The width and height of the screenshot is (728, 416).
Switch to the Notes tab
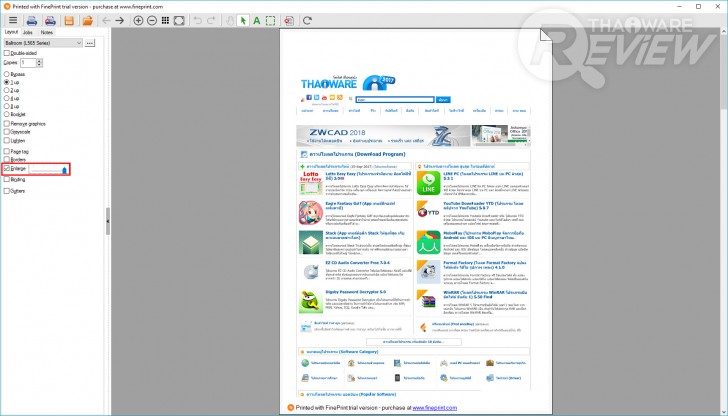(46, 32)
